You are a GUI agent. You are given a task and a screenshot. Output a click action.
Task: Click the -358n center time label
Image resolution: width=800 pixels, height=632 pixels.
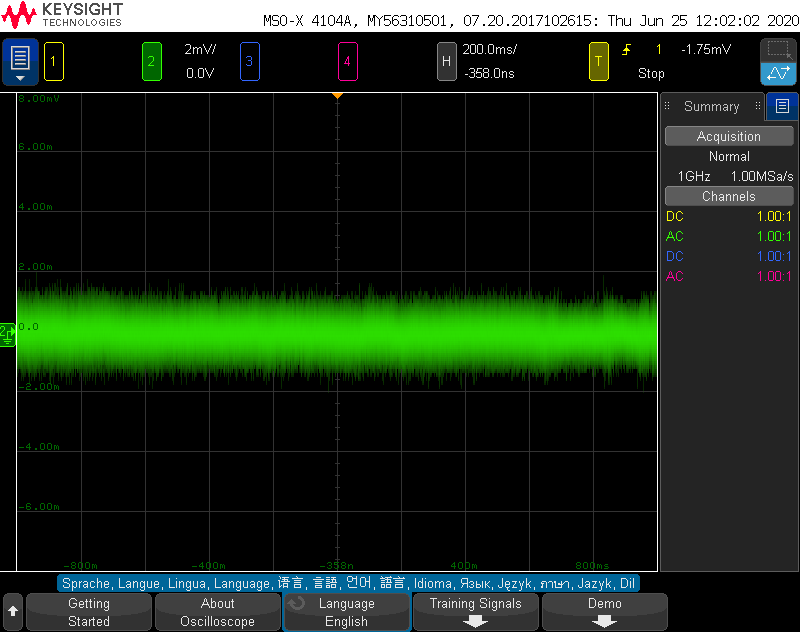click(x=336, y=565)
